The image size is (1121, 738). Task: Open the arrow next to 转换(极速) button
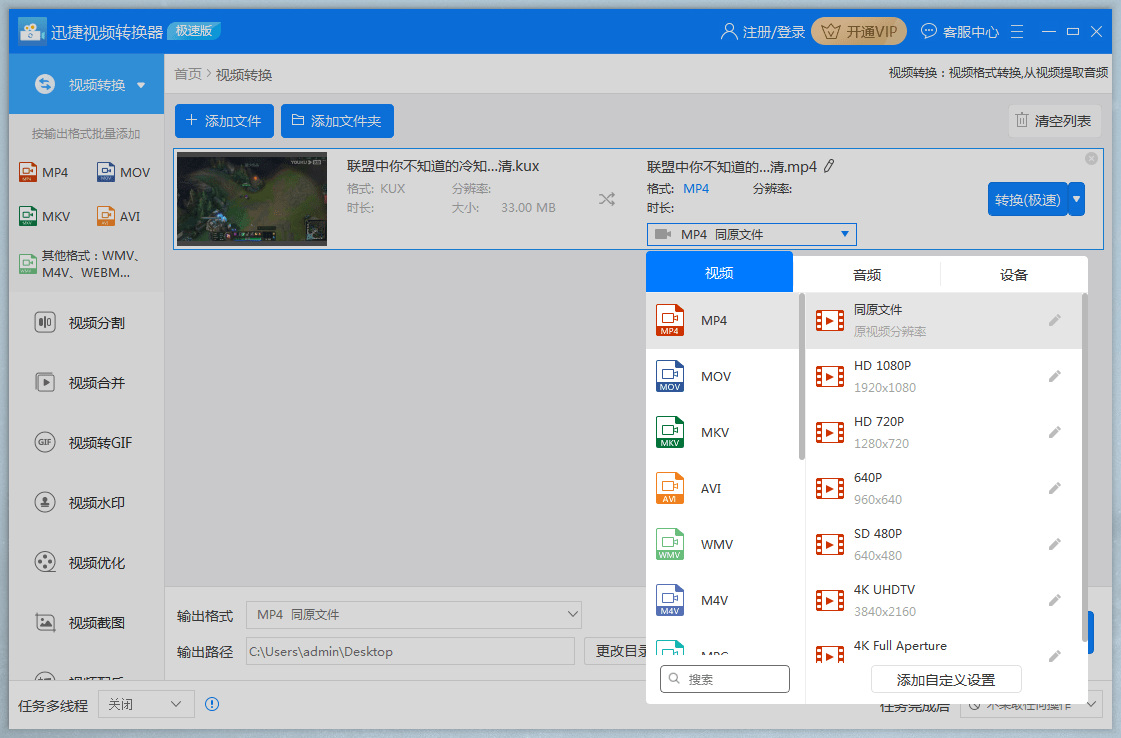tap(1077, 199)
